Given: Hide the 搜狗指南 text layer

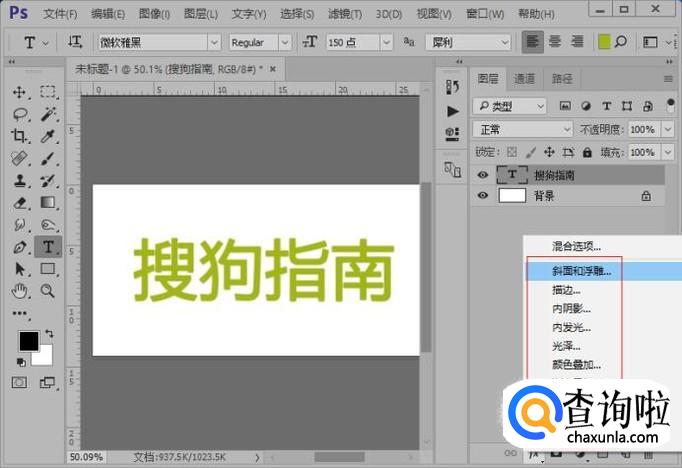Looking at the screenshot, I should (482, 175).
